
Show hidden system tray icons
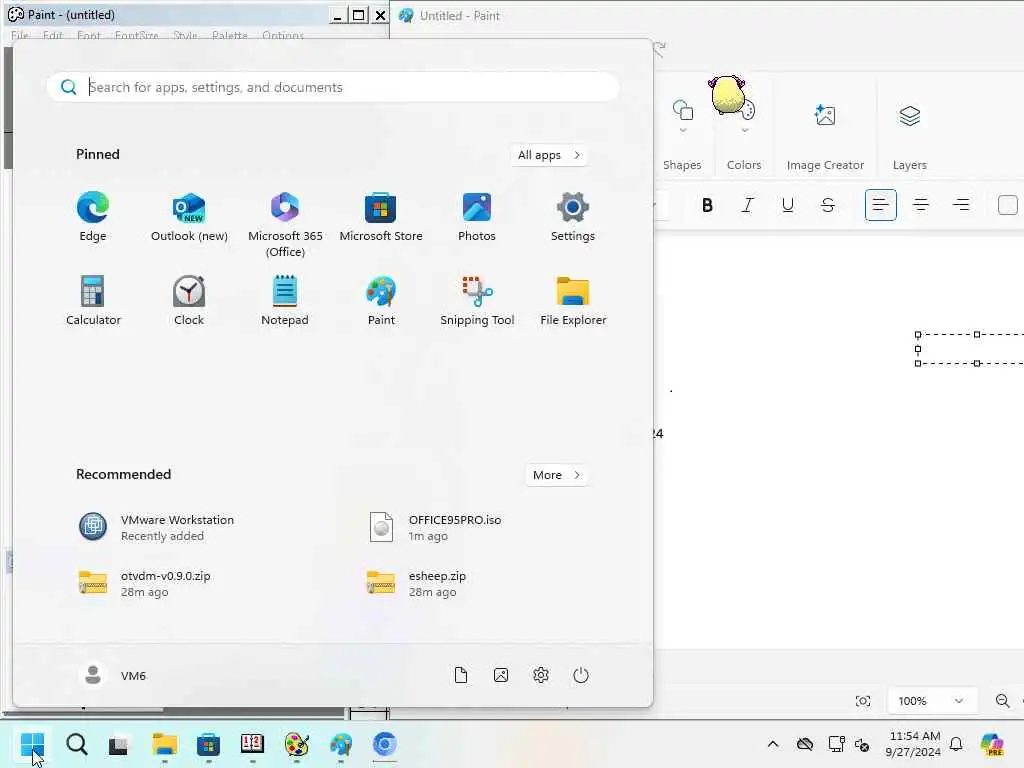coord(773,744)
